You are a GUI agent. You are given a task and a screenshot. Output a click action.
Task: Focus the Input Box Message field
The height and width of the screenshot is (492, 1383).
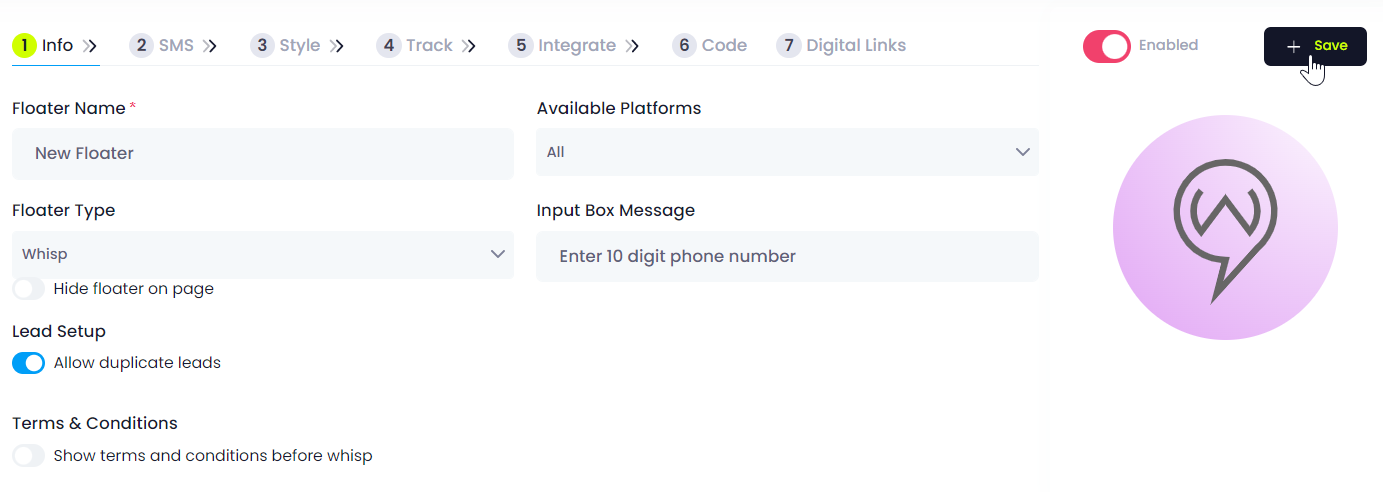coord(787,257)
